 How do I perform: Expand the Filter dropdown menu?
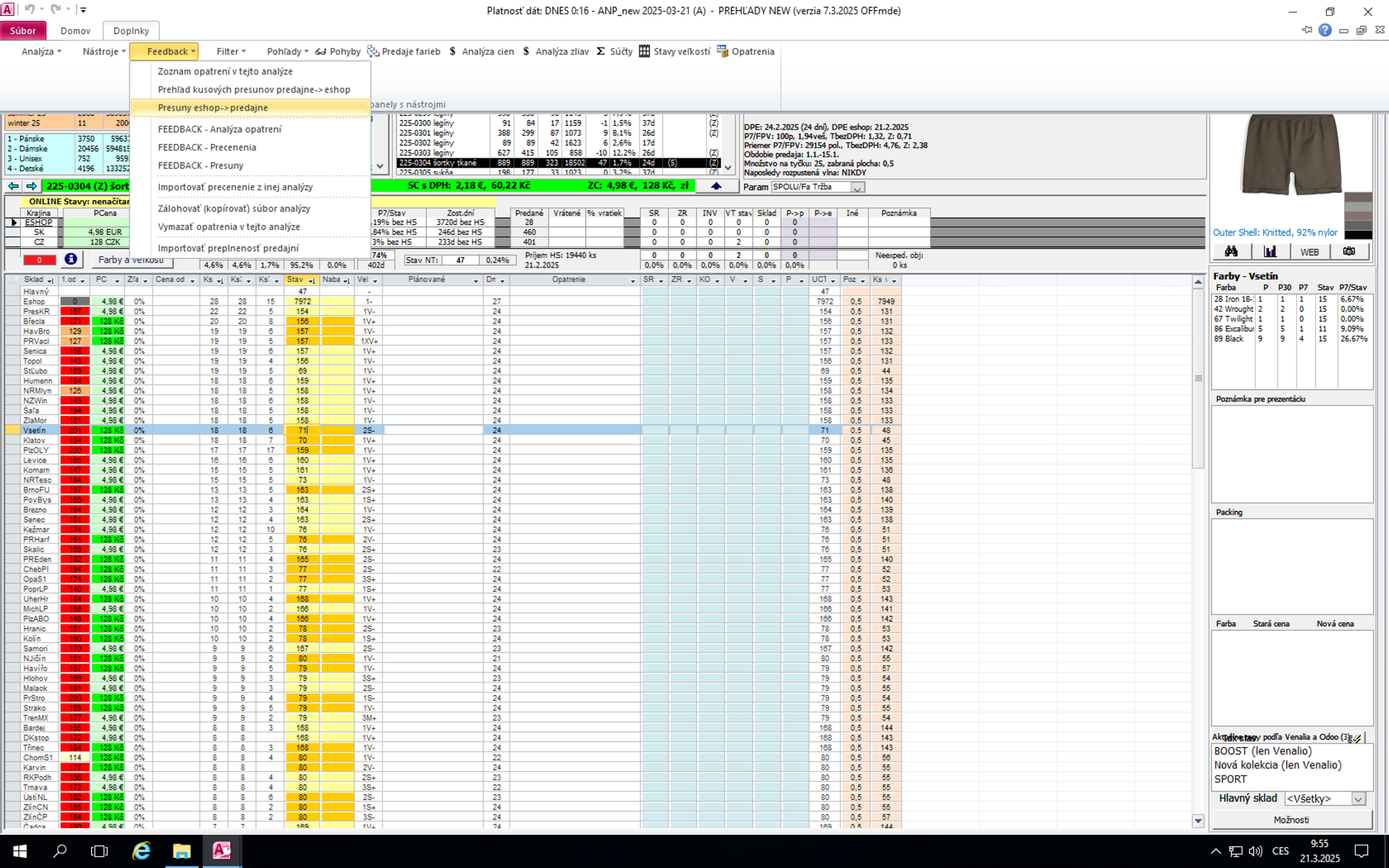(x=231, y=51)
